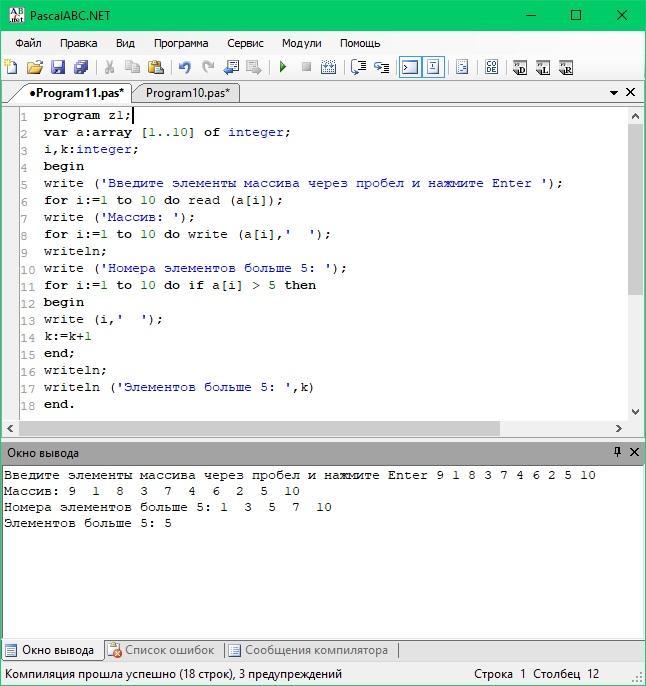
Task: Run the program with the green arrow
Action: tap(283, 67)
